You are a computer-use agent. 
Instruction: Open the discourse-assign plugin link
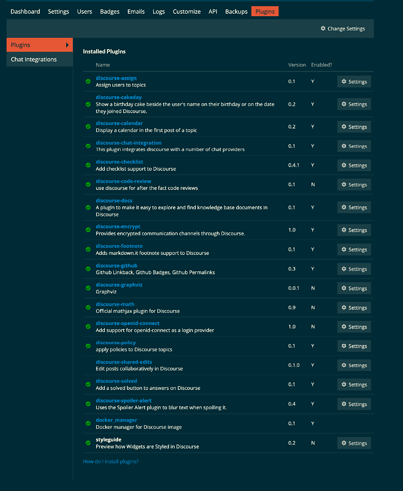(x=116, y=78)
